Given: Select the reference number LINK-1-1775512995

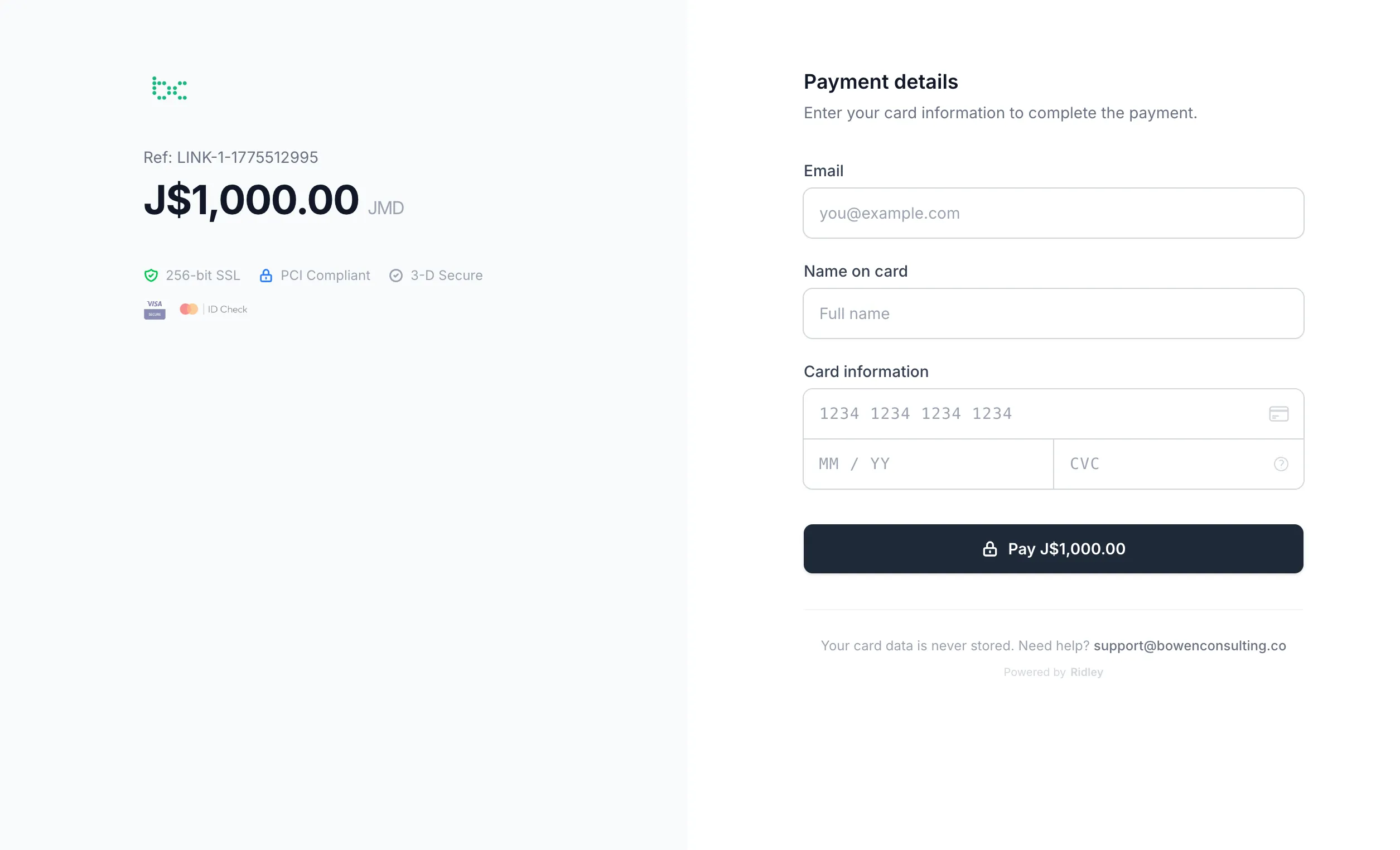Looking at the screenshot, I should click(231, 157).
